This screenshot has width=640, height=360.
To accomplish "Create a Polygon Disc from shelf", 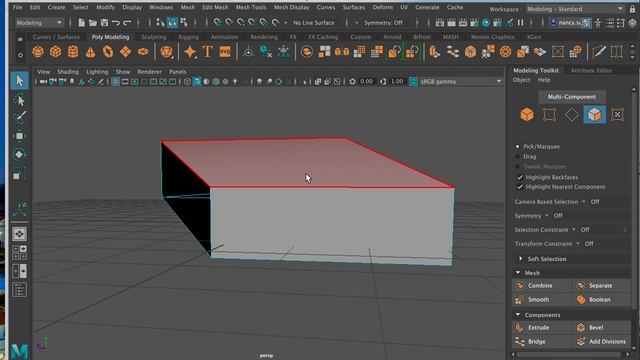I will tap(143, 52).
